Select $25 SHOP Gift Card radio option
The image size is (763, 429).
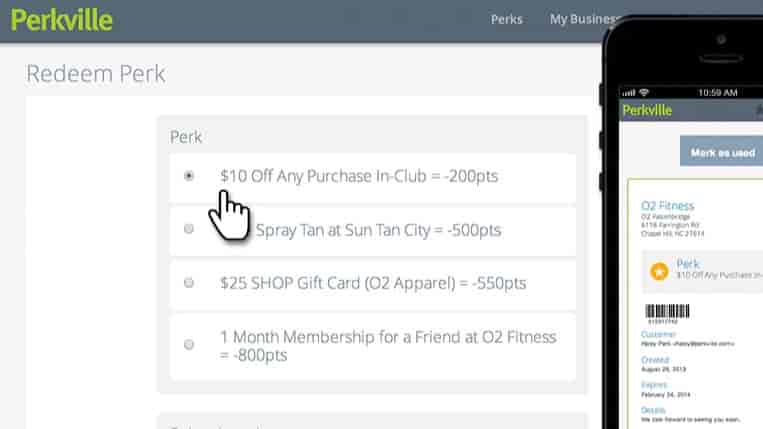tap(189, 283)
